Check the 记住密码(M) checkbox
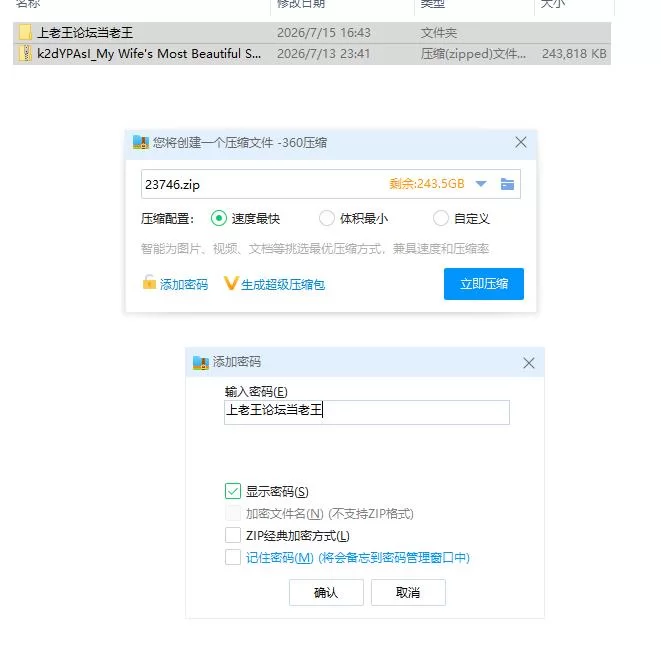The image size is (661, 664). click(233, 557)
